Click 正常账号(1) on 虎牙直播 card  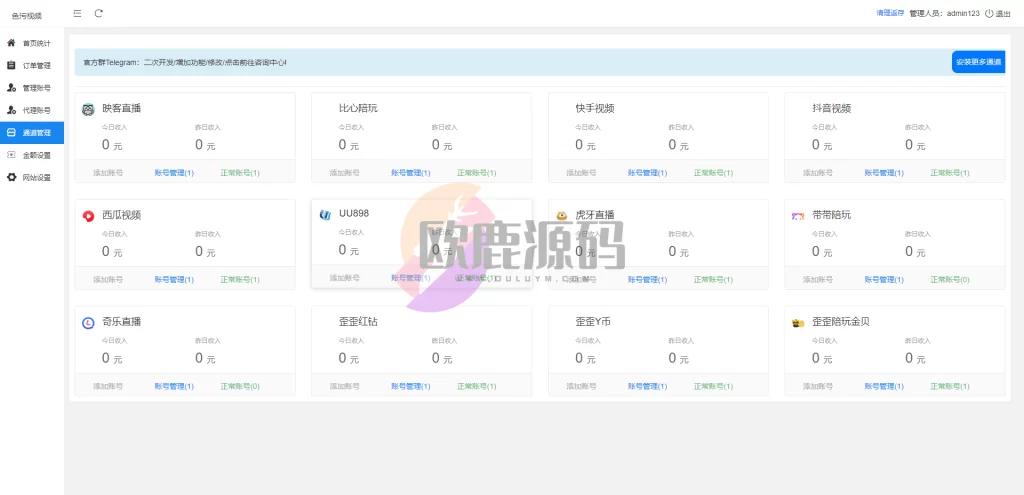pyautogui.click(x=713, y=279)
